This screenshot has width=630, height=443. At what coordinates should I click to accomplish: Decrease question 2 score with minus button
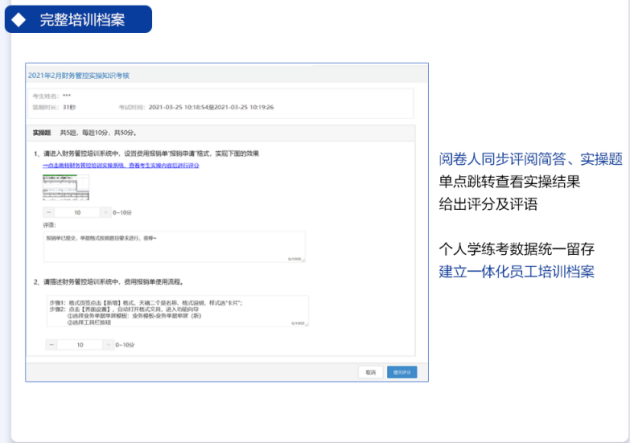click(51, 345)
